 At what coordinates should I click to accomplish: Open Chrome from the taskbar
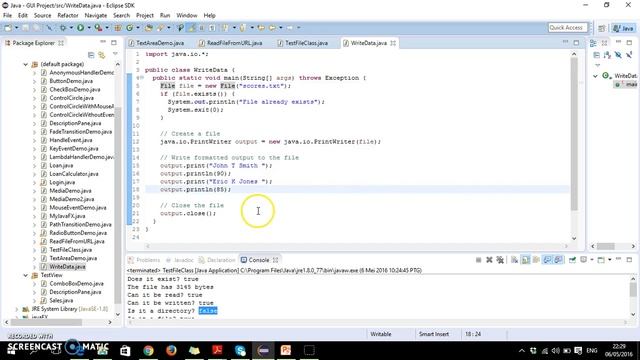coord(149,350)
